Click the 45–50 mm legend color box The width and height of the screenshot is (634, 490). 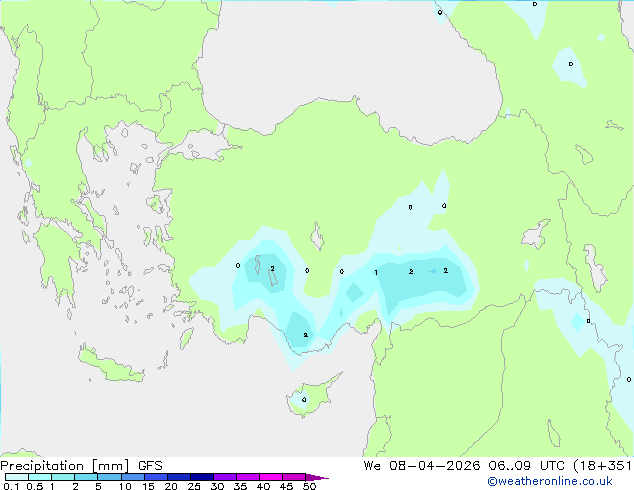294,477
